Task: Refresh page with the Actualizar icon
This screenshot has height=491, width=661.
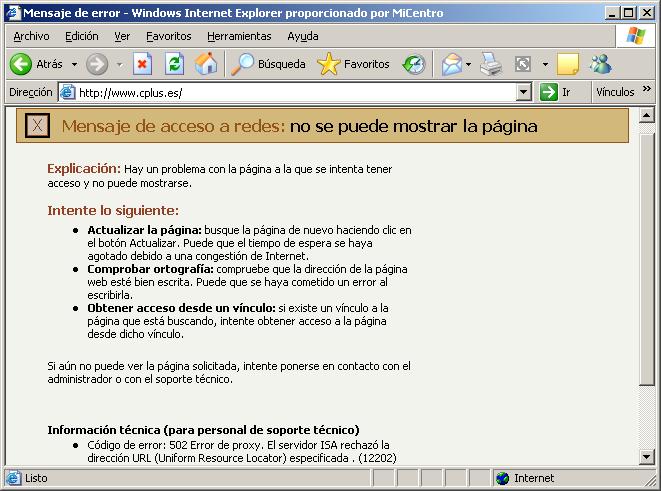Action: (174, 64)
